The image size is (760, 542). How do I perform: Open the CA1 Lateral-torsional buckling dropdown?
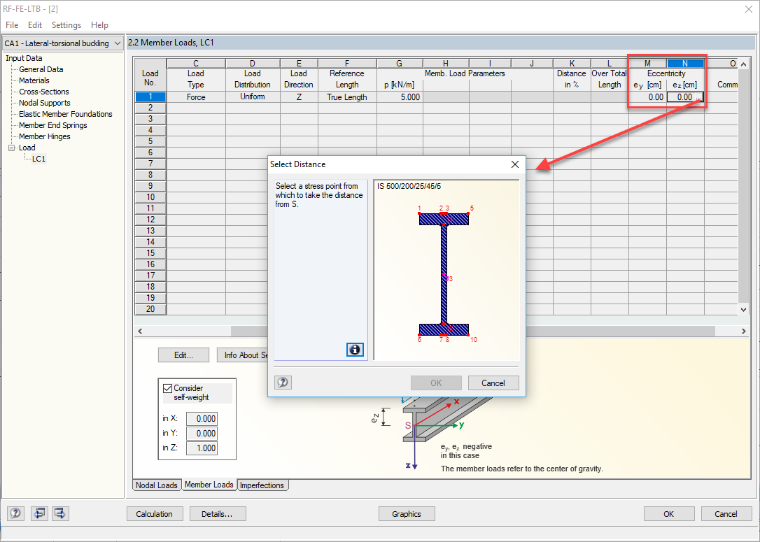[x=63, y=43]
